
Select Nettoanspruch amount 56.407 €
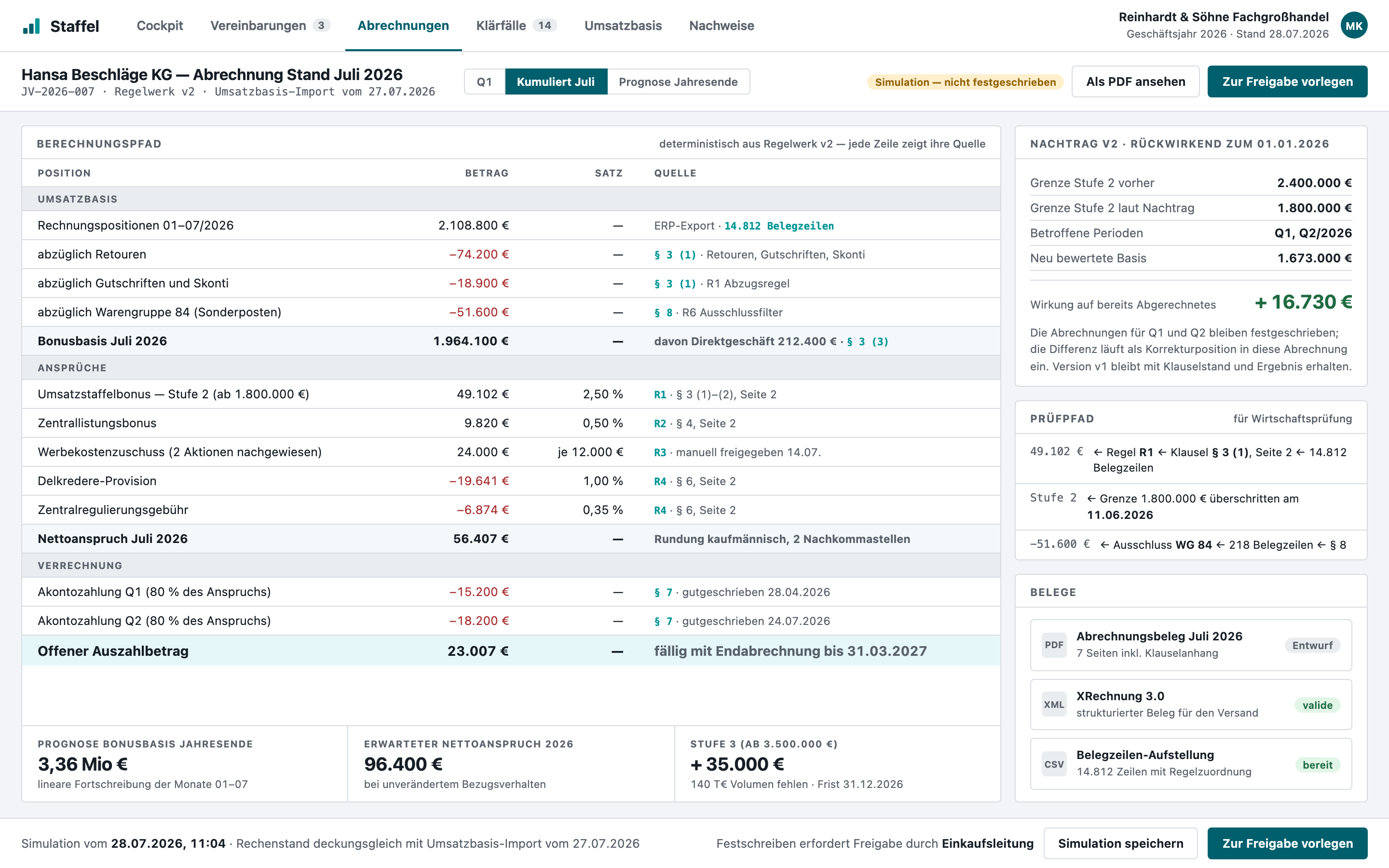(x=481, y=539)
